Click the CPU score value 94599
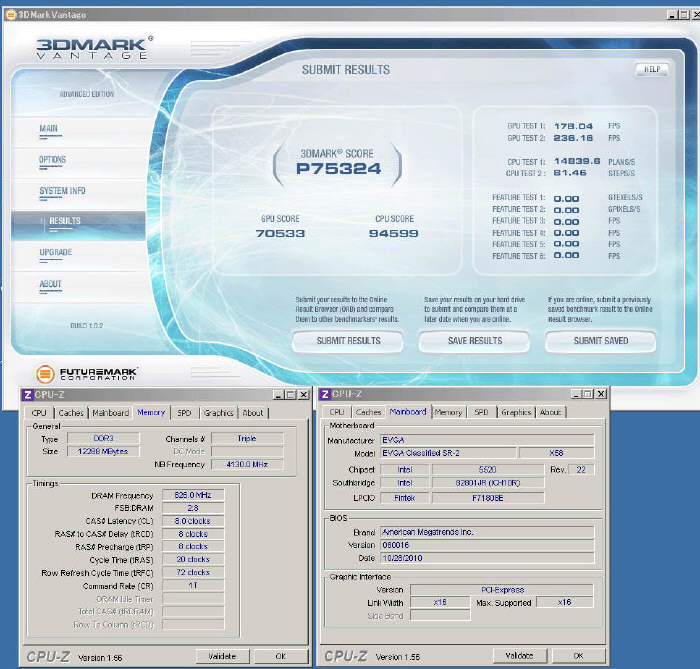The height and width of the screenshot is (669, 700). pos(394,233)
